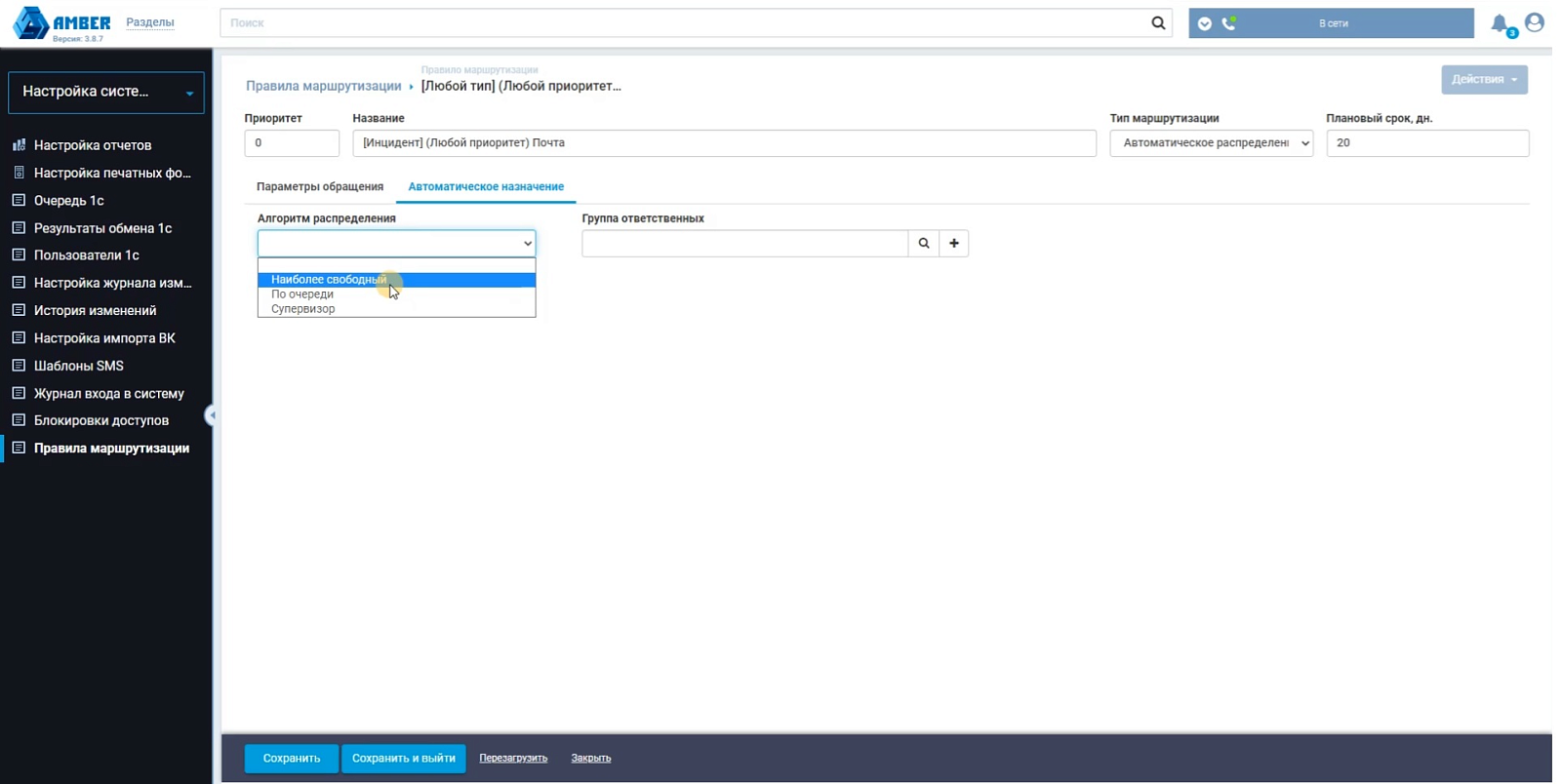Click the status check icon beside phone
This screenshot has height=784, width=1561.
pos(1205,23)
